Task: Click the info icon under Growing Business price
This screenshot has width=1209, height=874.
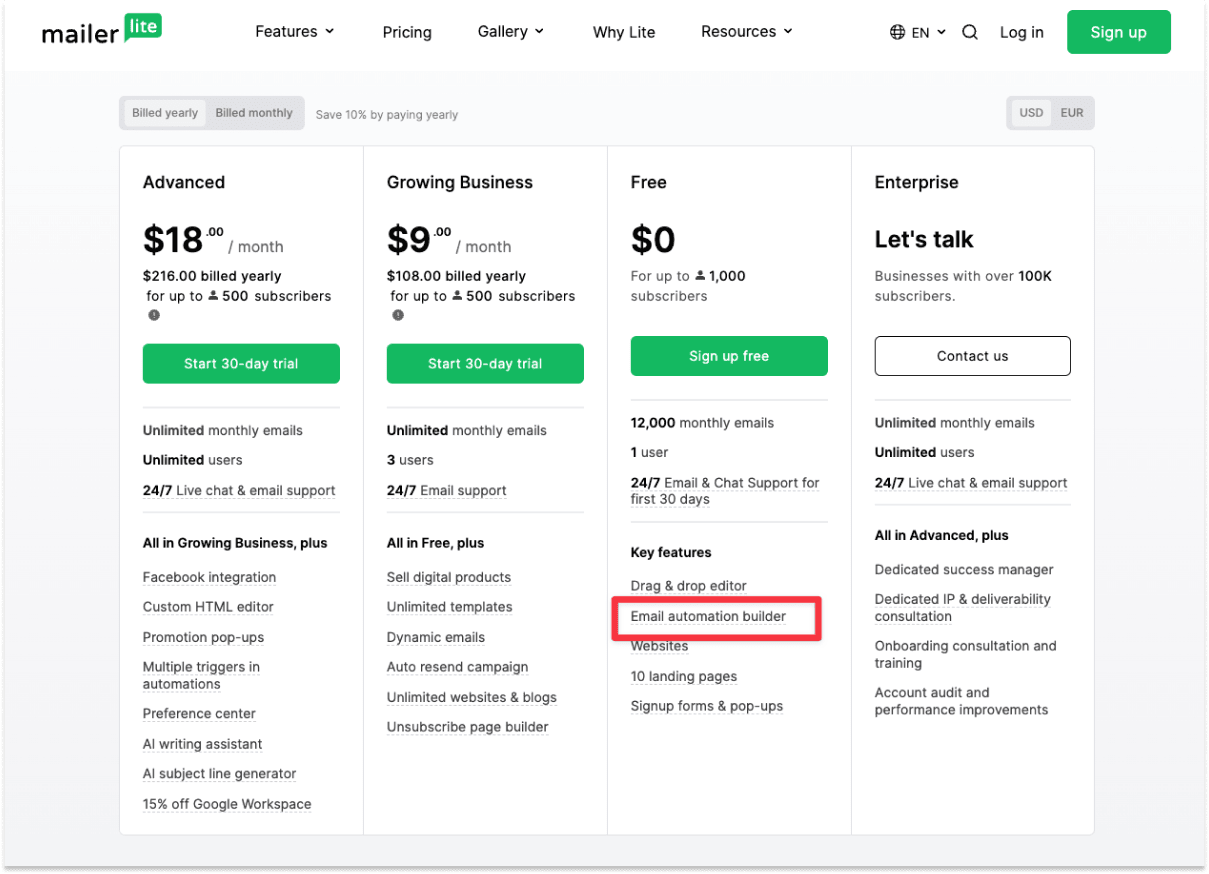Action: point(397,315)
